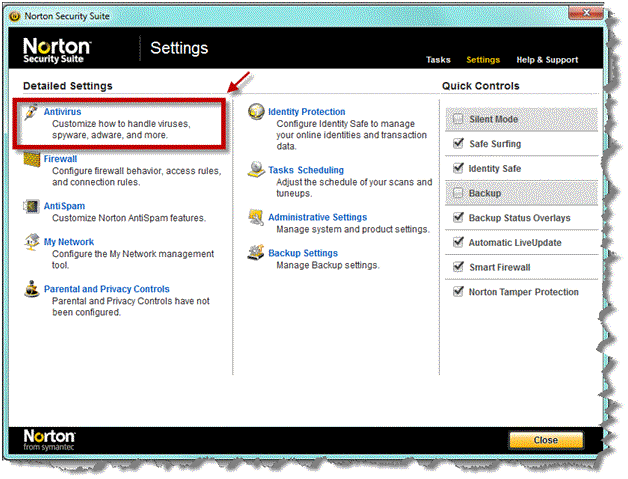Click the yellow Close button
Image resolution: width=628 pixels, height=479 pixels.
point(546,440)
